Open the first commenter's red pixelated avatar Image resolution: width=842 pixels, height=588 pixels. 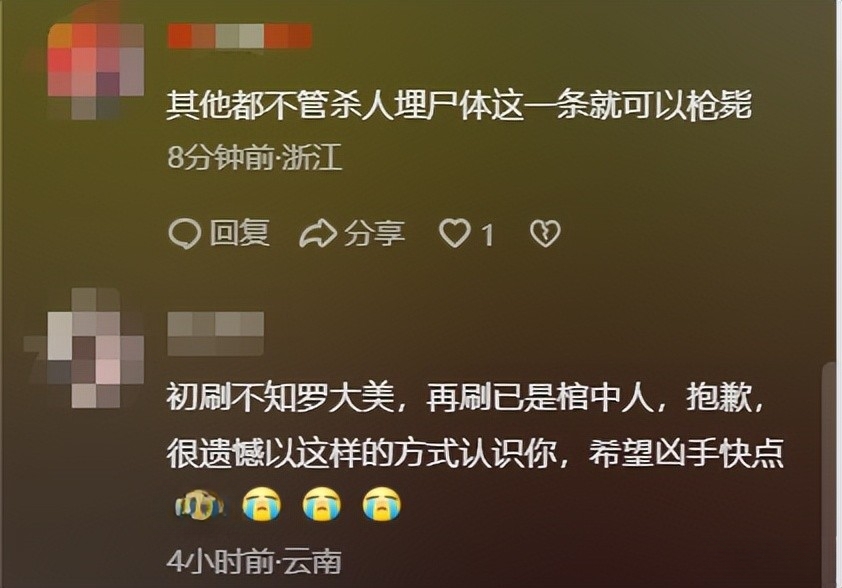(95, 70)
